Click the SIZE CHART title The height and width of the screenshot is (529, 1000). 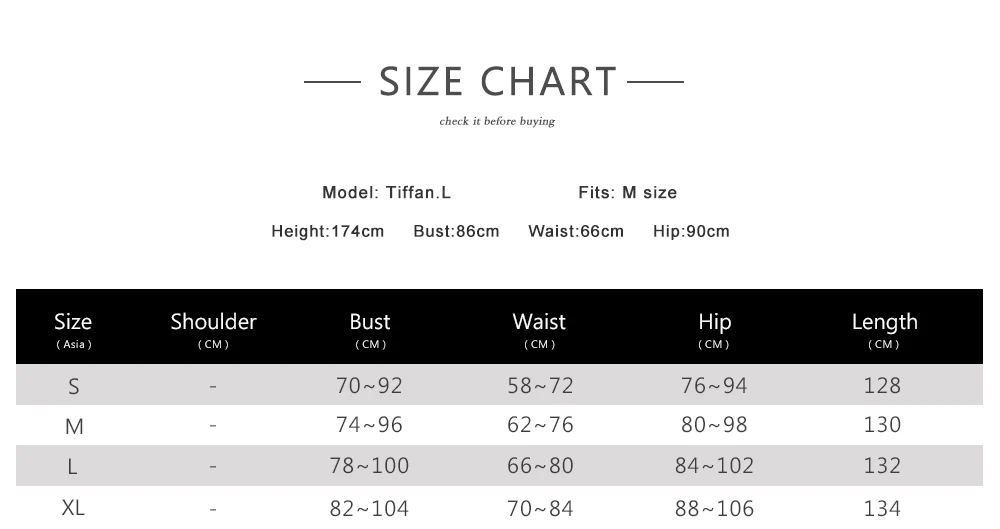(x=498, y=81)
